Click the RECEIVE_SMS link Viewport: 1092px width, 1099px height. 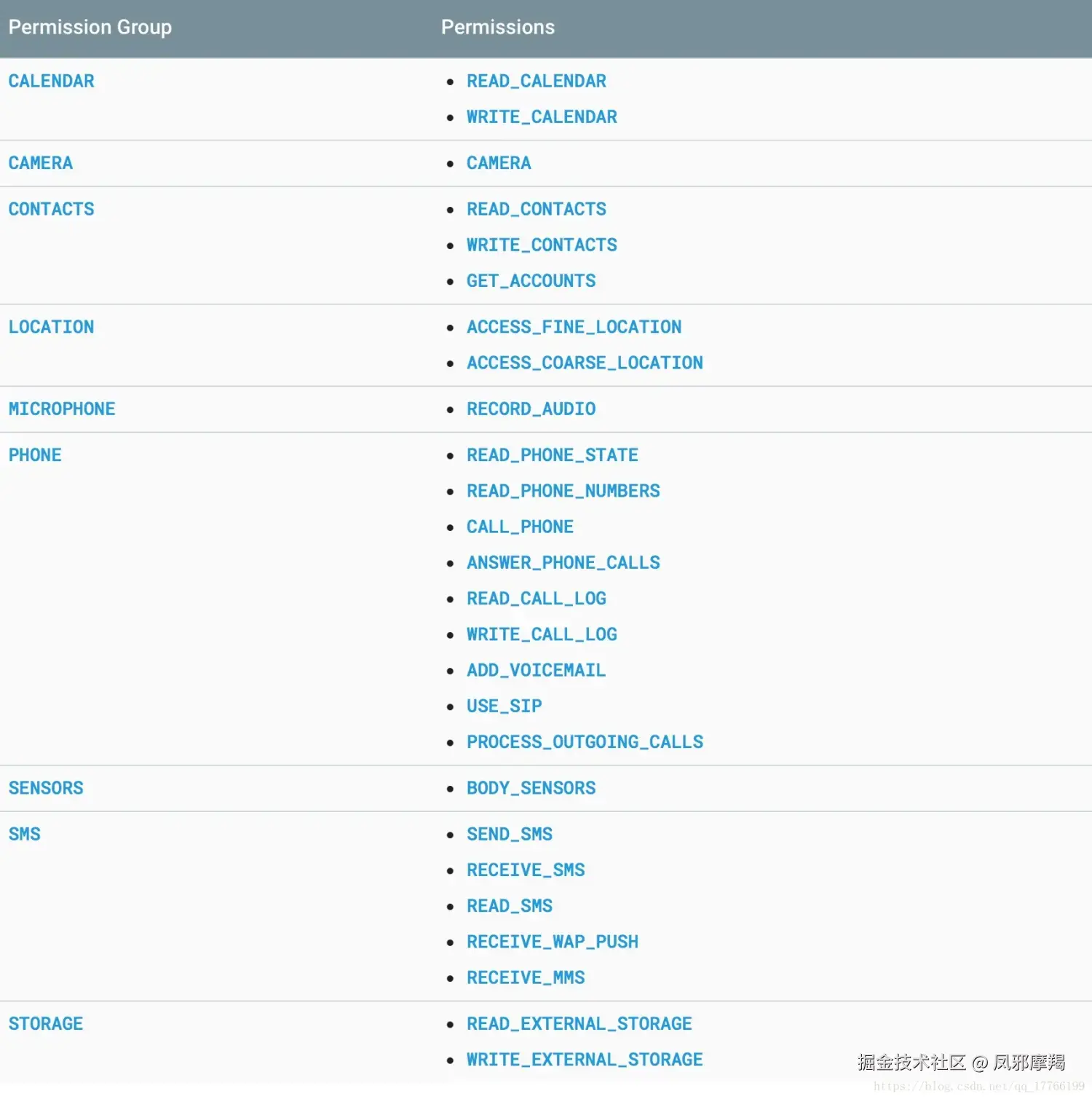click(x=526, y=870)
